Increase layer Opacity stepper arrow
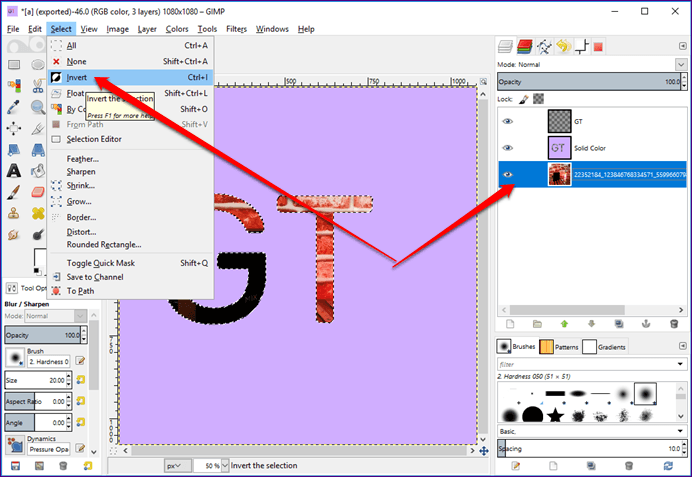The image size is (692, 477). click(684, 77)
